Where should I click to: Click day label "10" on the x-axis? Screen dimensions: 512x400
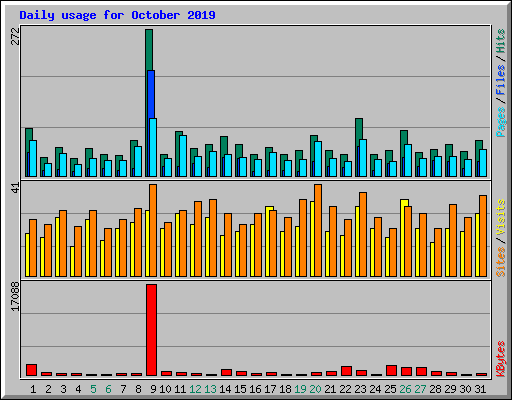(x=165, y=389)
